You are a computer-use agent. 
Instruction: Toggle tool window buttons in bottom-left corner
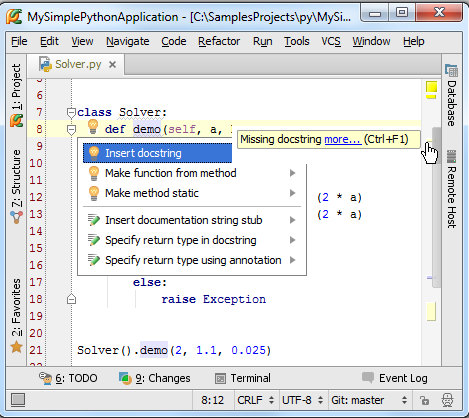(x=18, y=400)
